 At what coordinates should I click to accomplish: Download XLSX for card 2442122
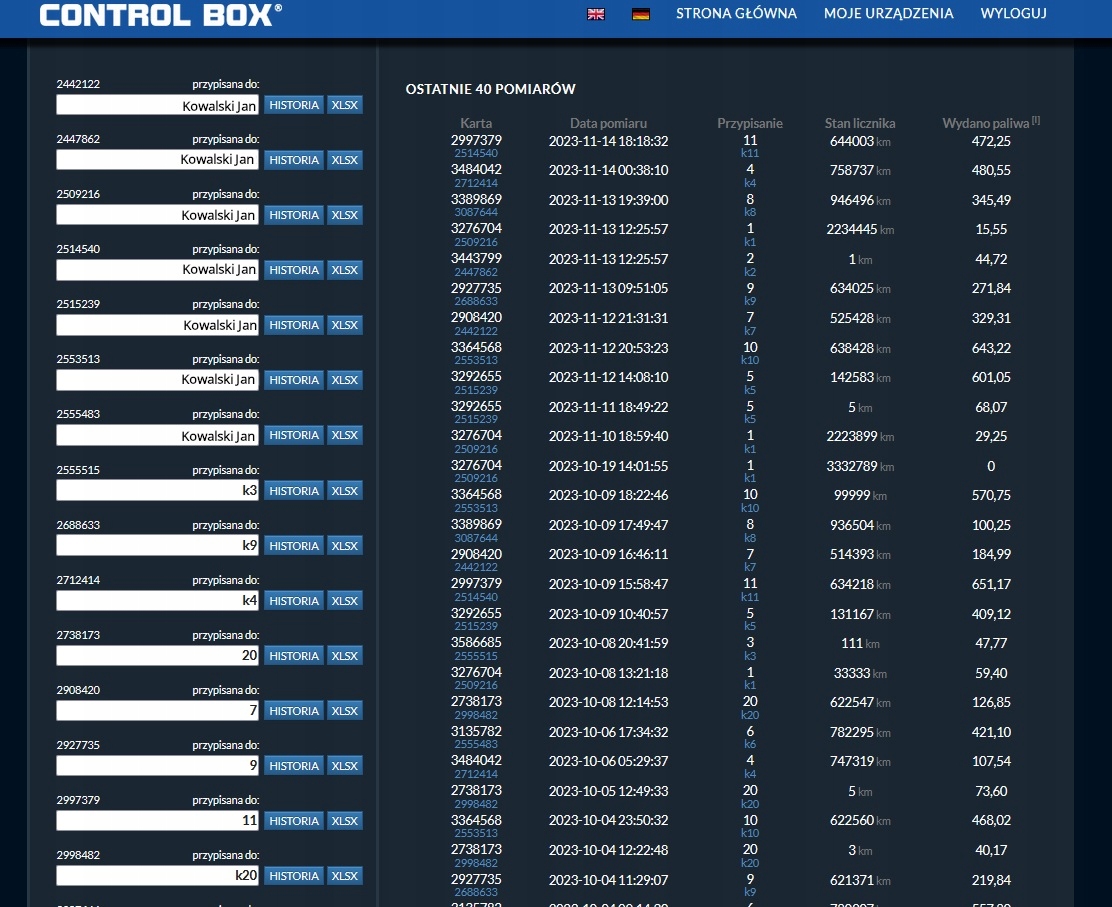[x=345, y=105]
